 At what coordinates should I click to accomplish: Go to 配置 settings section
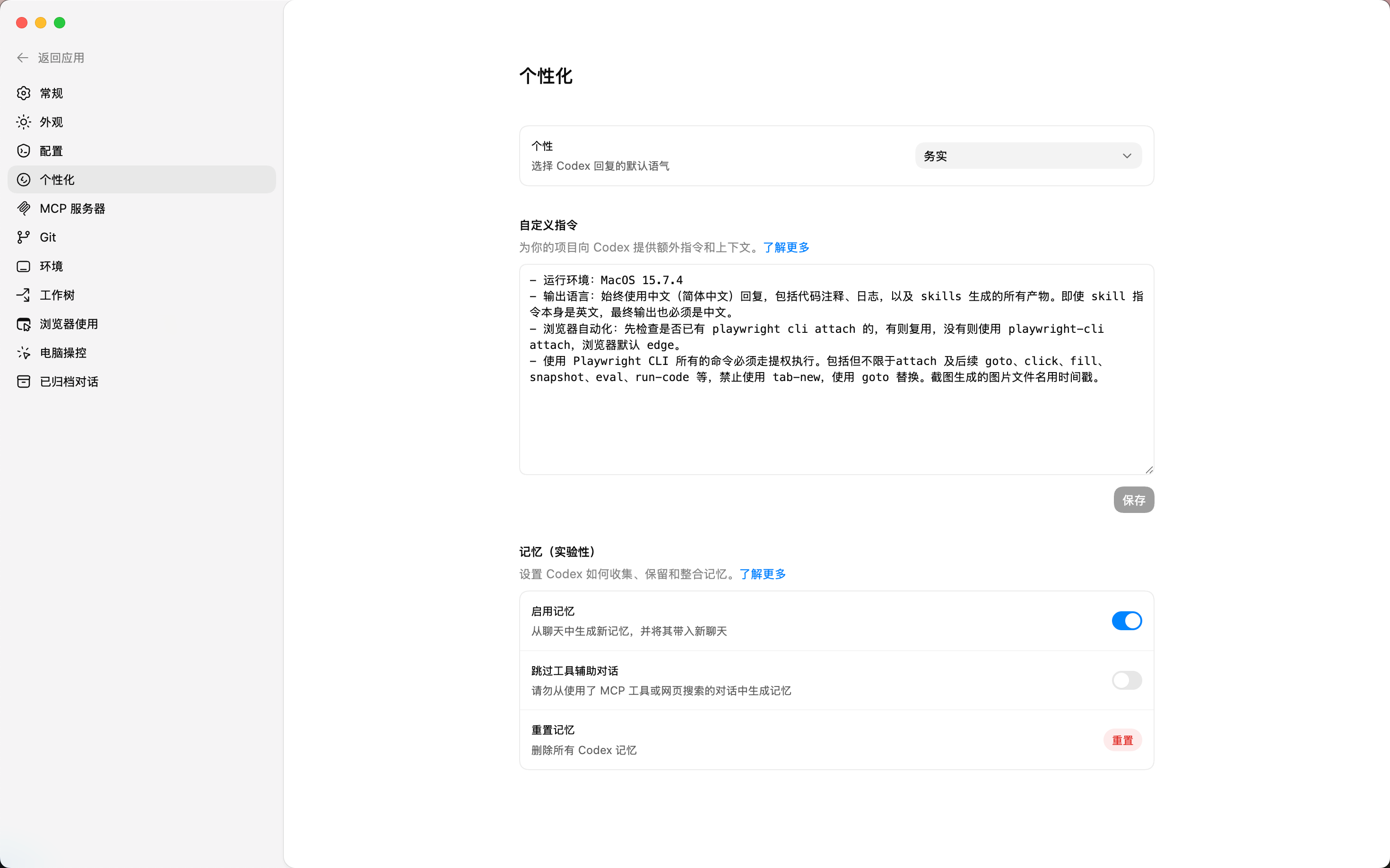pos(51,151)
